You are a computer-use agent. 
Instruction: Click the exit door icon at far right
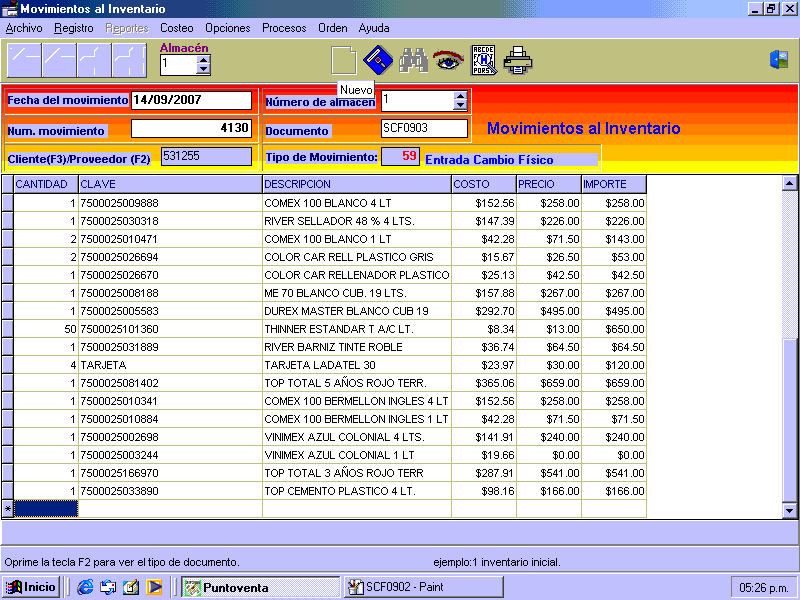[x=778, y=60]
